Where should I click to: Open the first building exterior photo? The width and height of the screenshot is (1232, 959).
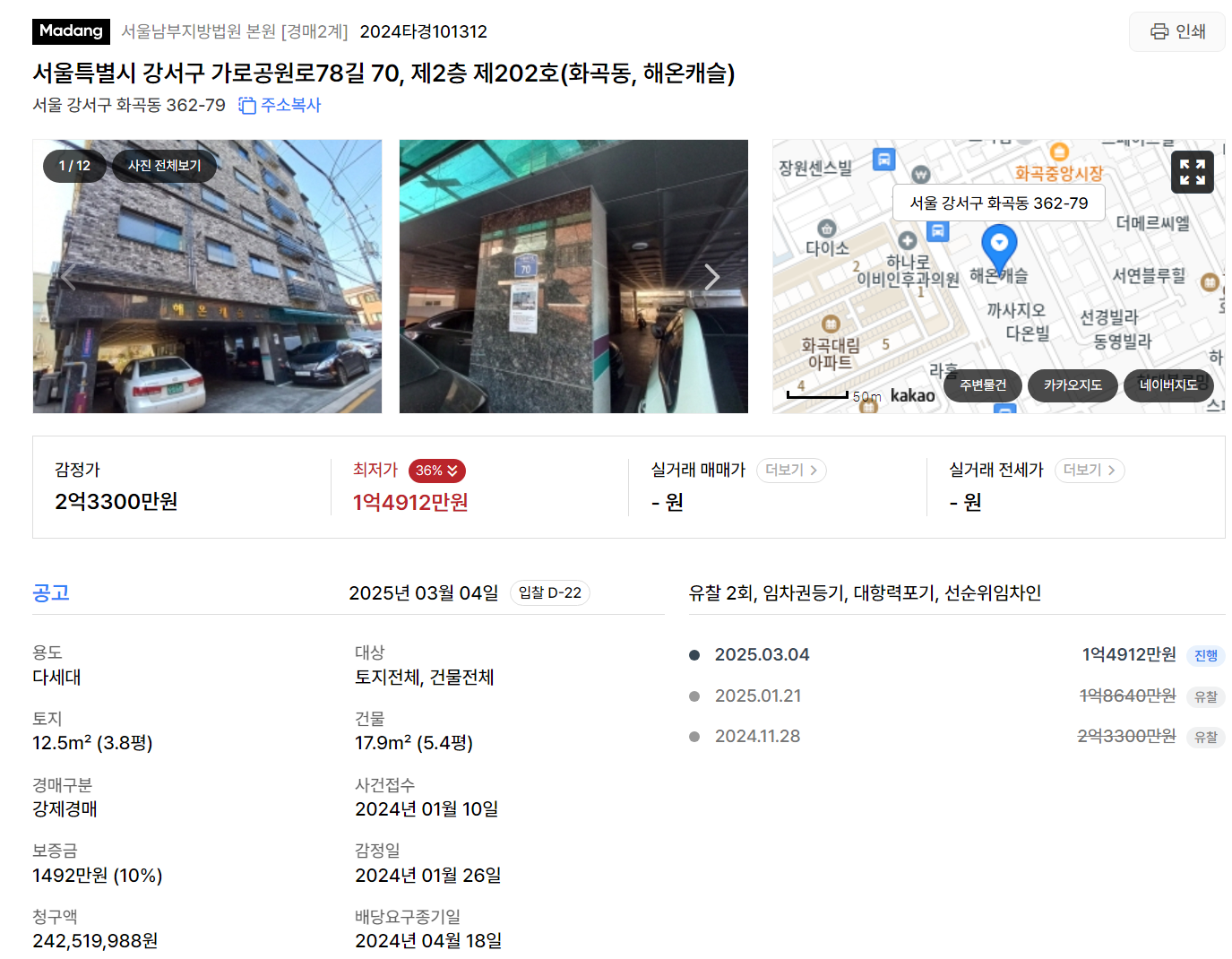click(x=207, y=276)
